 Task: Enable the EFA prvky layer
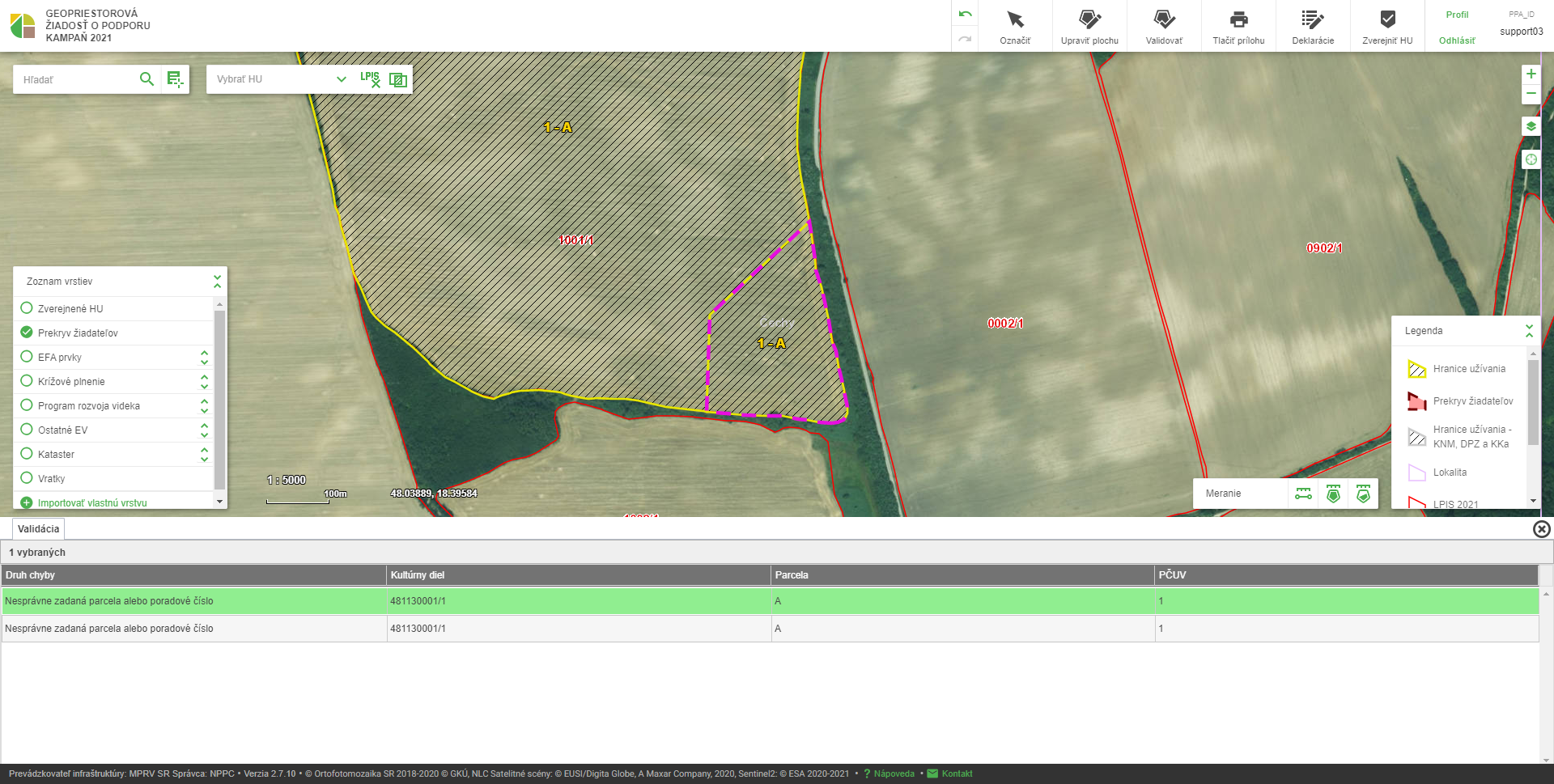click(27, 357)
